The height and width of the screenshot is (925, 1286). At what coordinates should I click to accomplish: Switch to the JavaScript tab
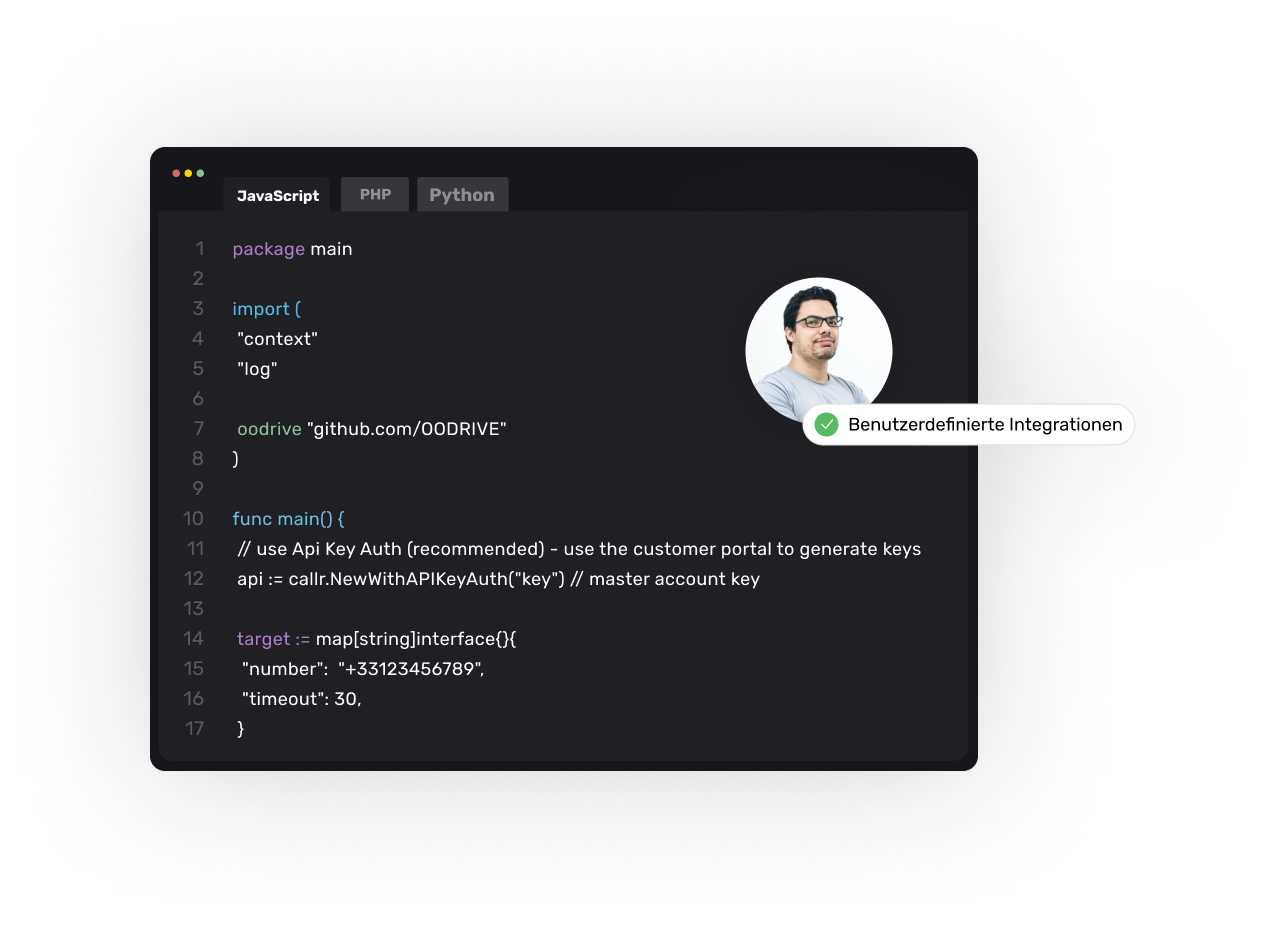[277, 195]
